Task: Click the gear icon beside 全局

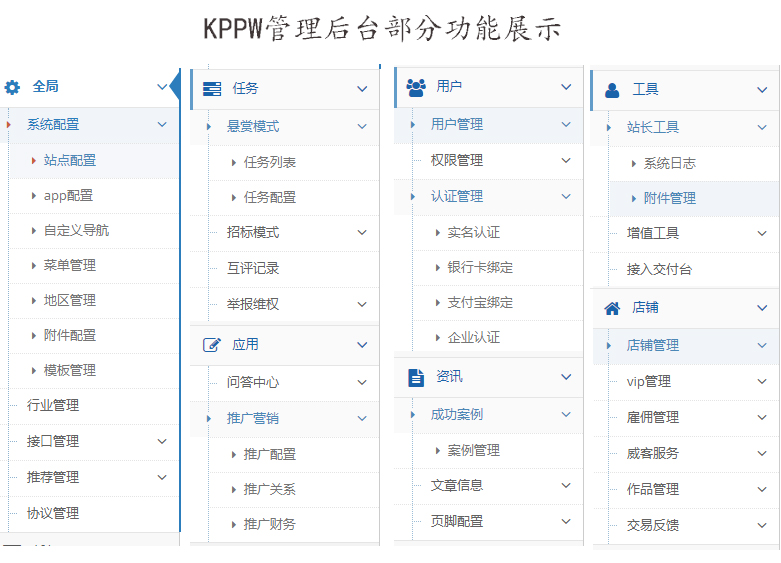Action: point(12,87)
